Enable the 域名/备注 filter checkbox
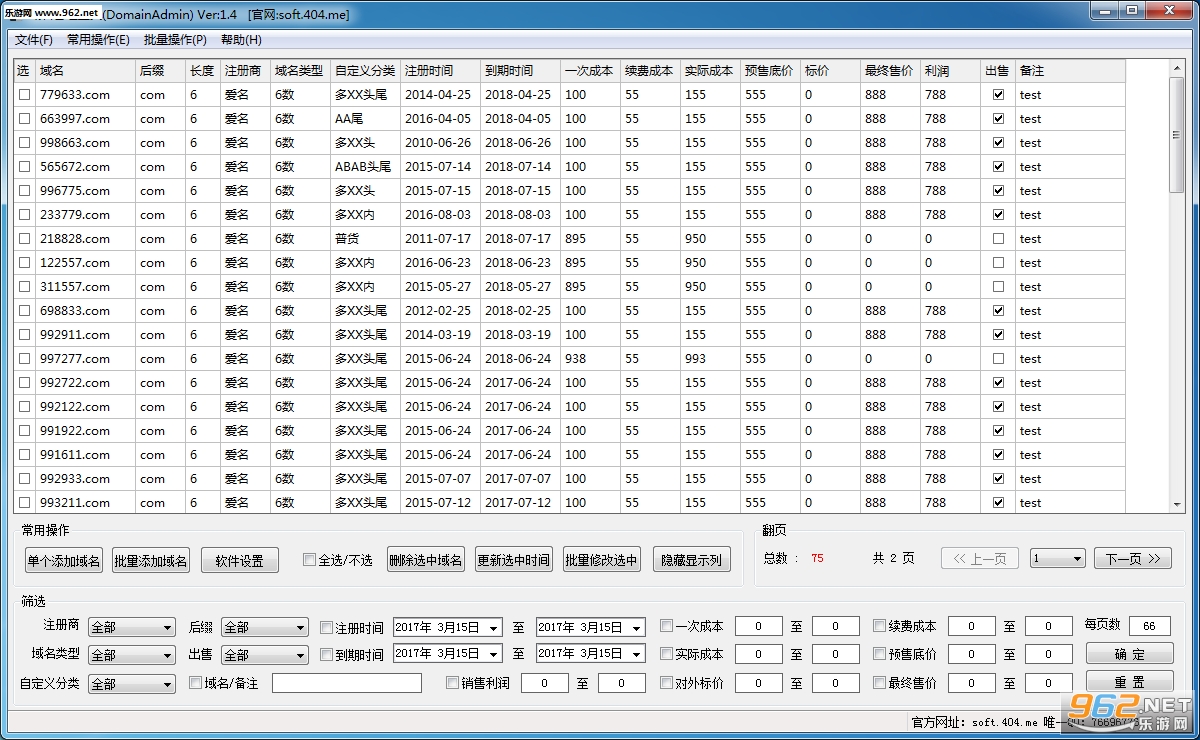 click(196, 683)
